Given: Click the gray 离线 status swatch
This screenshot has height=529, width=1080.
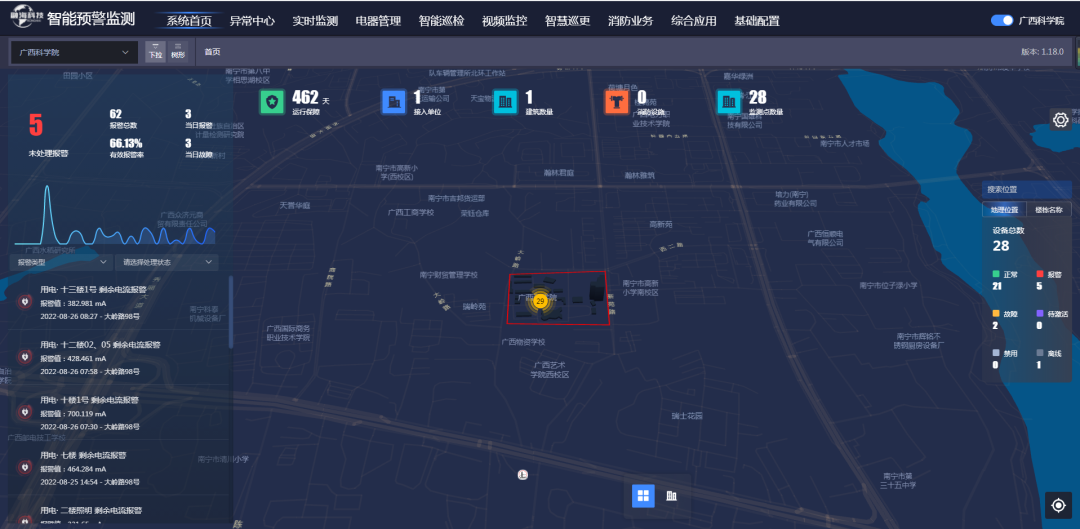Looking at the screenshot, I should [1040, 353].
